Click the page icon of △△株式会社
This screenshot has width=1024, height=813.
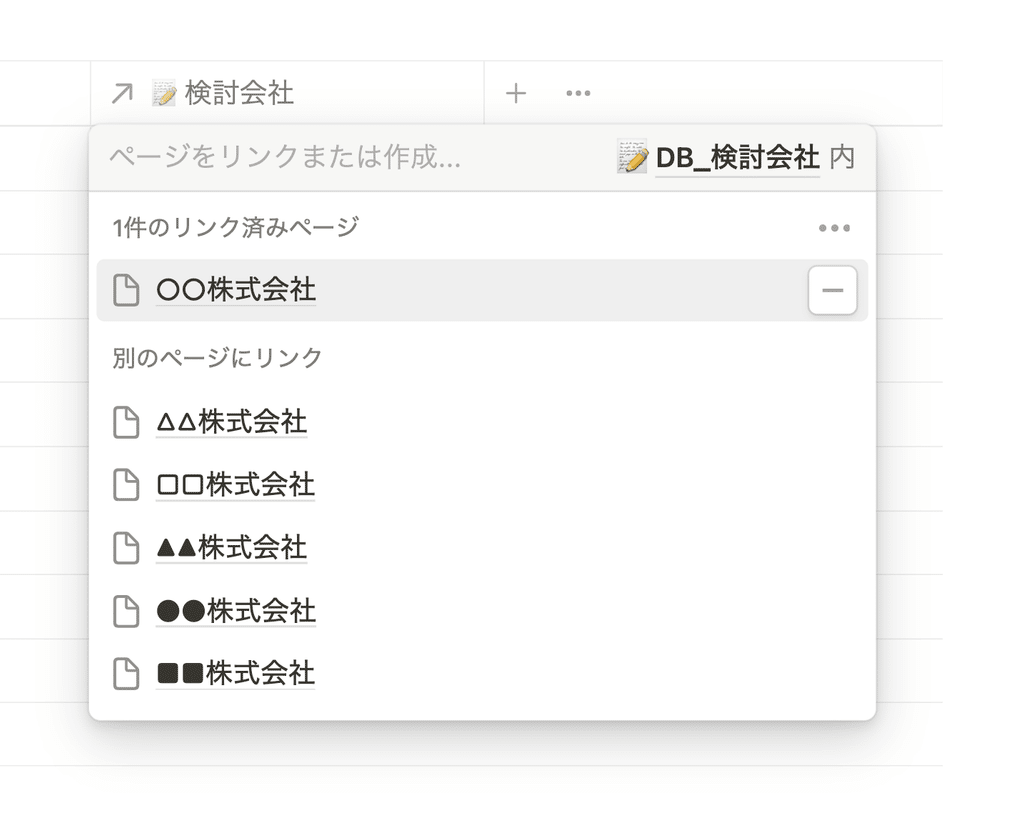tap(126, 422)
